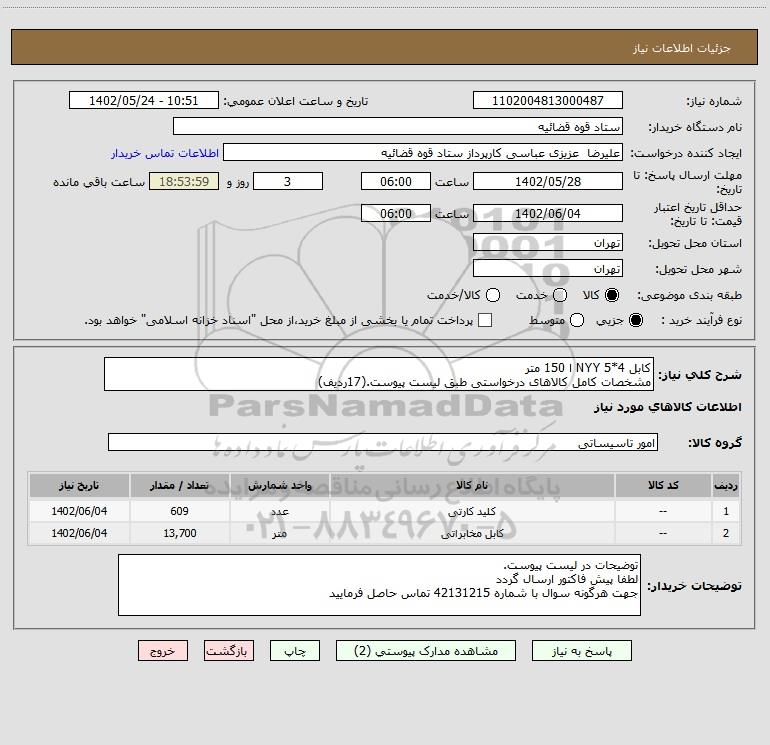The width and height of the screenshot is (770, 745).
Task: Click the response deadline time 06:00 field
Action: [x=396, y=181]
